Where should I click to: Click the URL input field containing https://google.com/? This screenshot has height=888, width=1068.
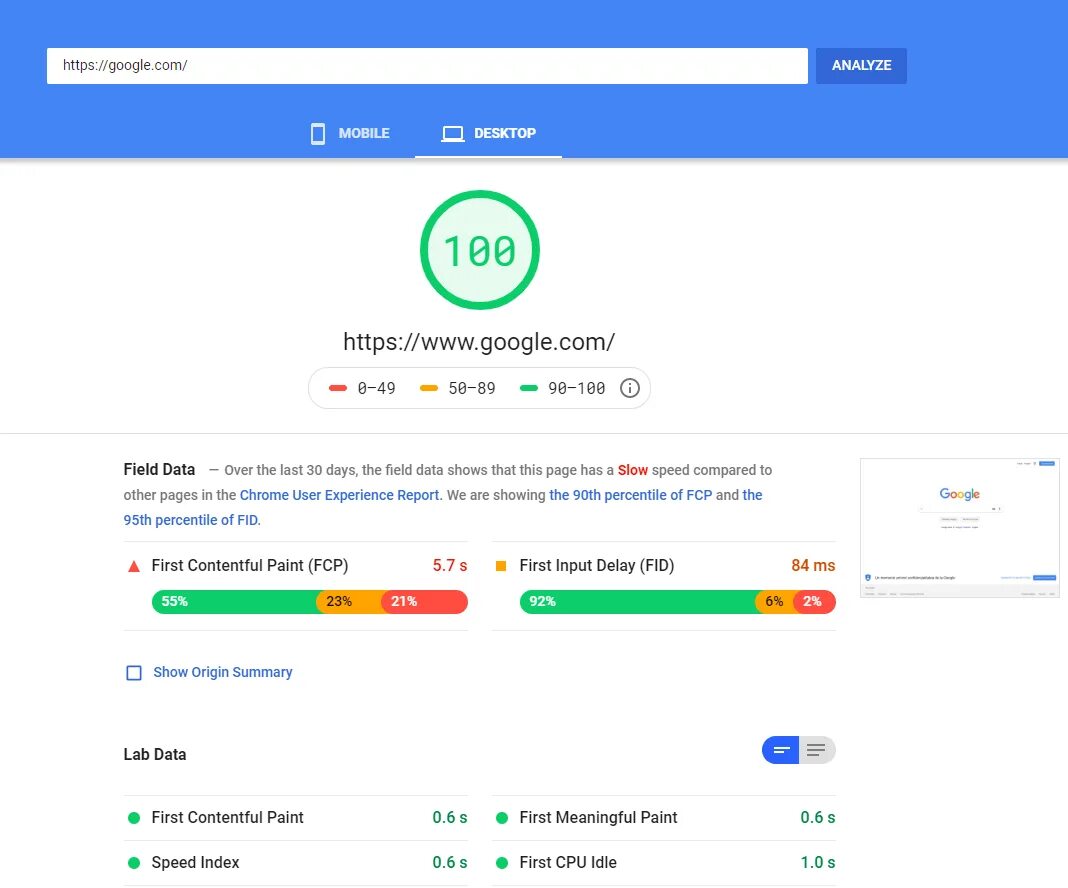(427, 65)
